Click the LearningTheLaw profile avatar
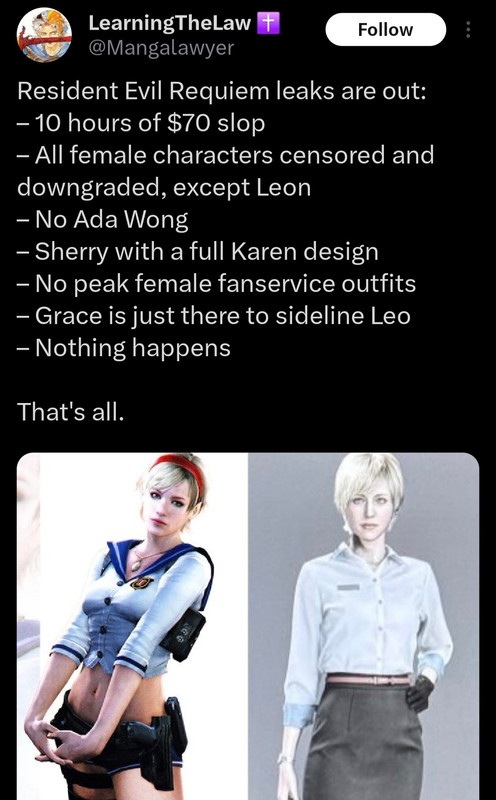 coord(44,35)
